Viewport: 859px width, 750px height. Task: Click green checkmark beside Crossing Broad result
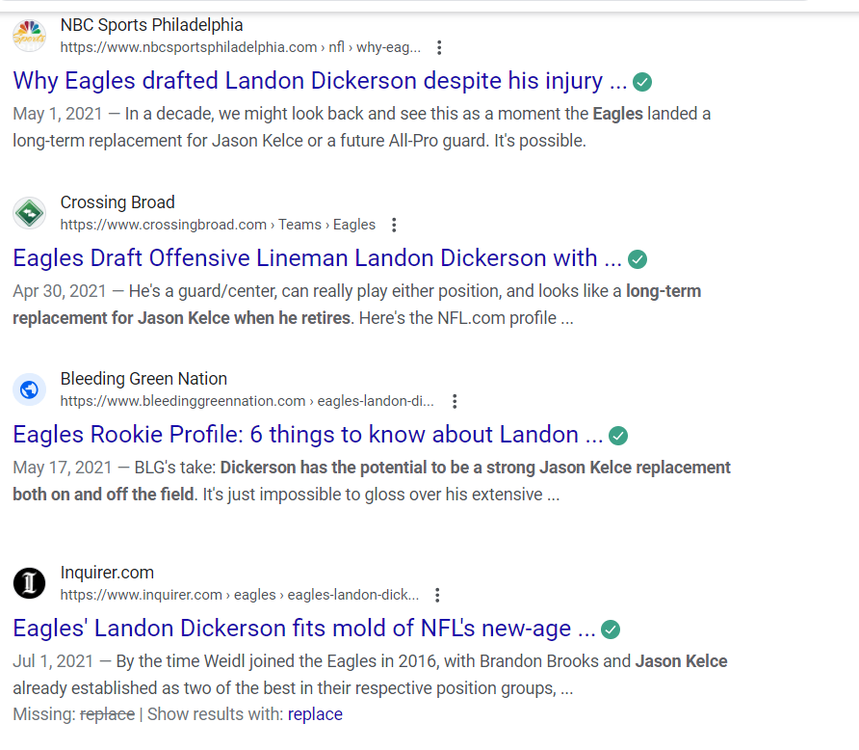click(x=637, y=260)
